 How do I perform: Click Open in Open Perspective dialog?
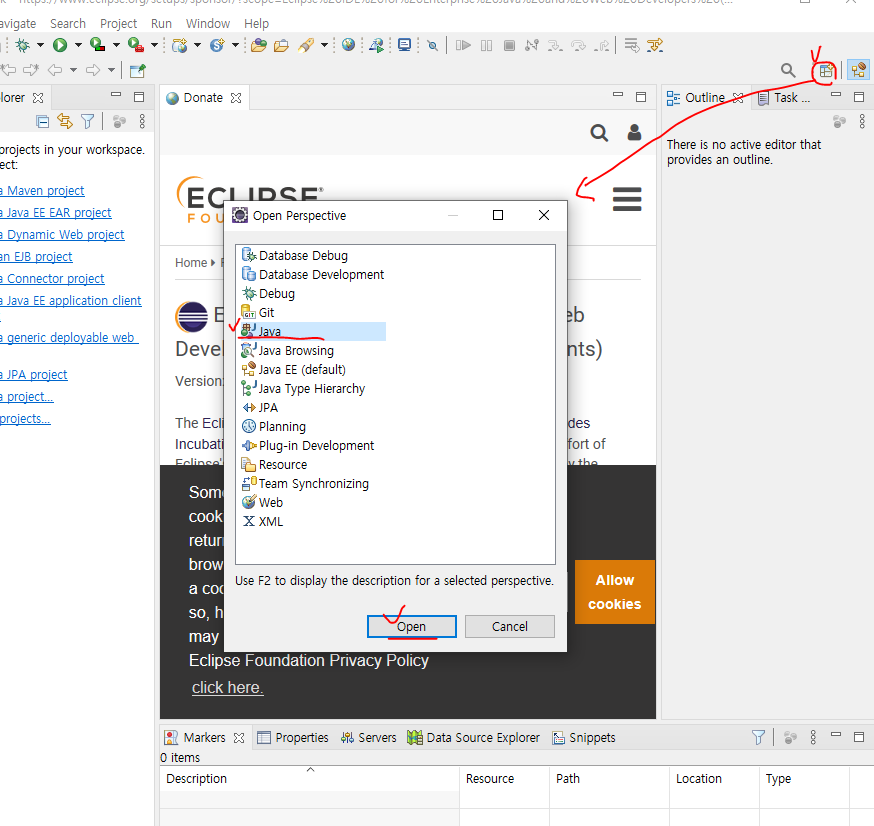(x=411, y=626)
